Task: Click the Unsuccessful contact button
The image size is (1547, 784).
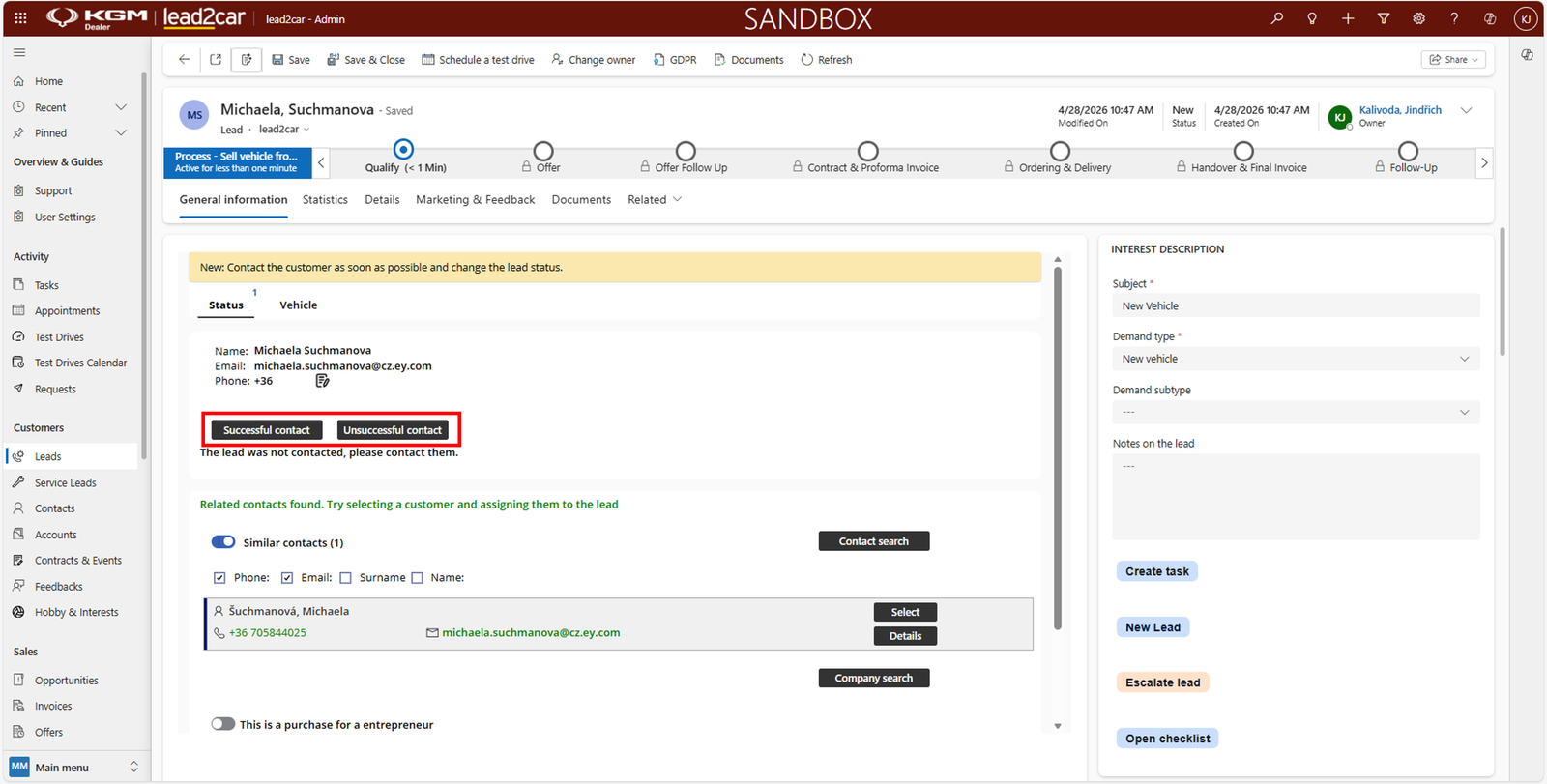Action: pos(393,430)
